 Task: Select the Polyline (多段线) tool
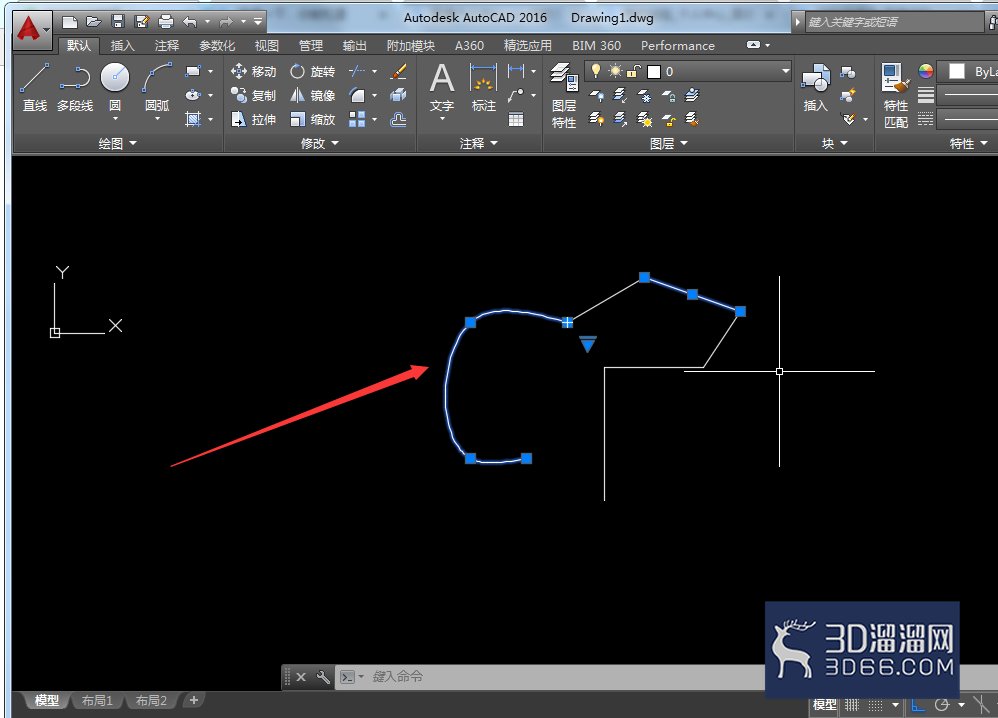74,87
